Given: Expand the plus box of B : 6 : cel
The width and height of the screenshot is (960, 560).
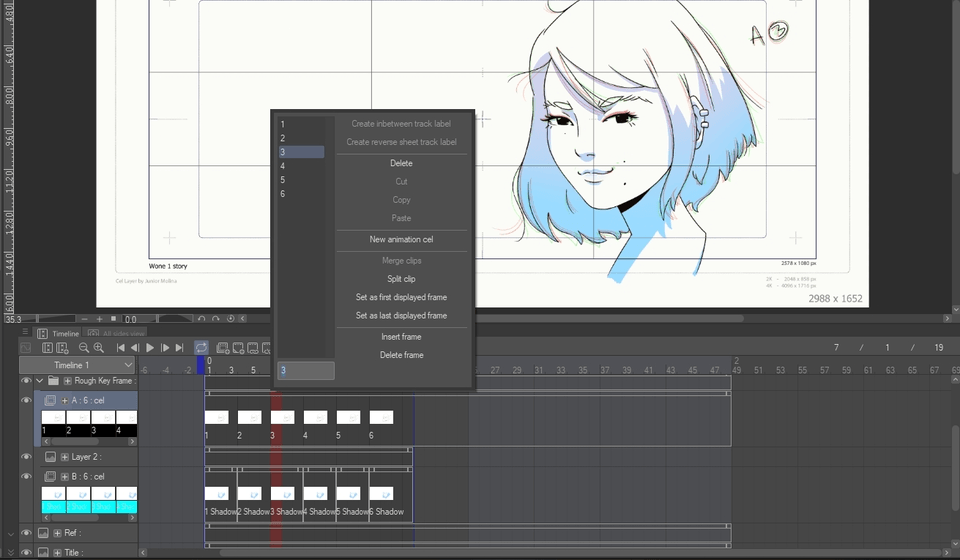Looking at the screenshot, I should coord(64,476).
